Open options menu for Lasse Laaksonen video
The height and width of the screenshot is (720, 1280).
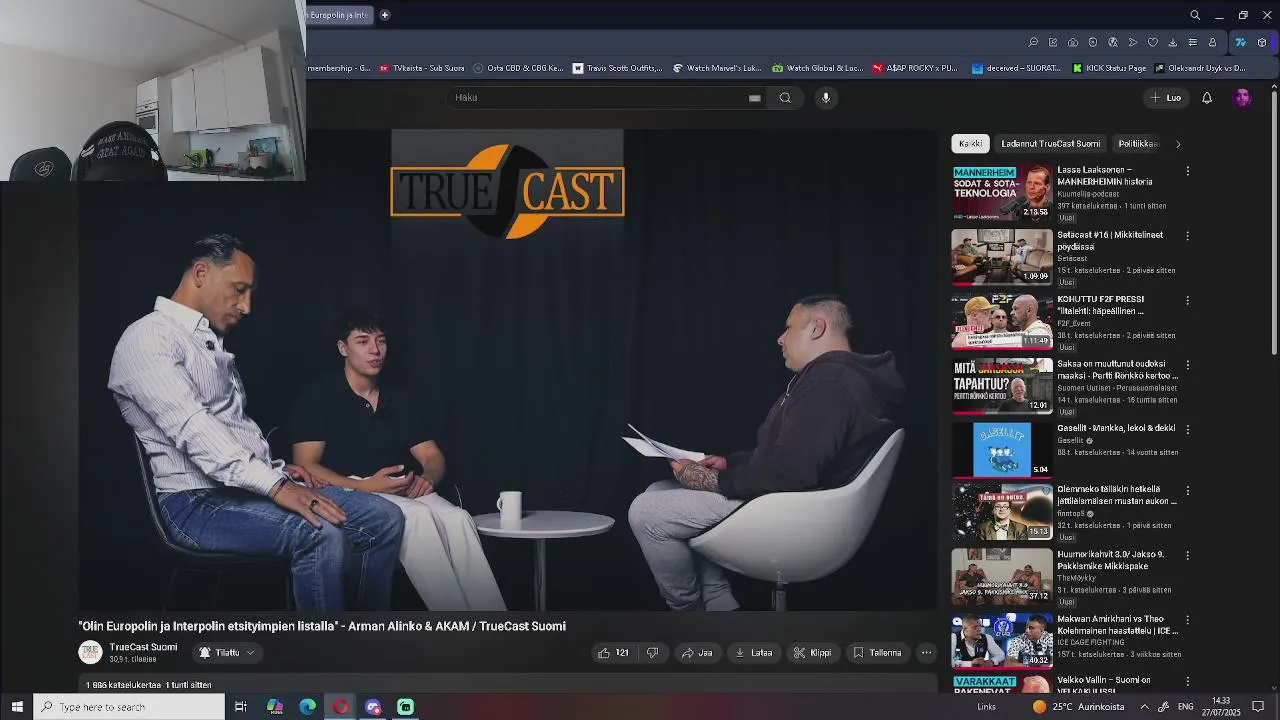point(1187,171)
